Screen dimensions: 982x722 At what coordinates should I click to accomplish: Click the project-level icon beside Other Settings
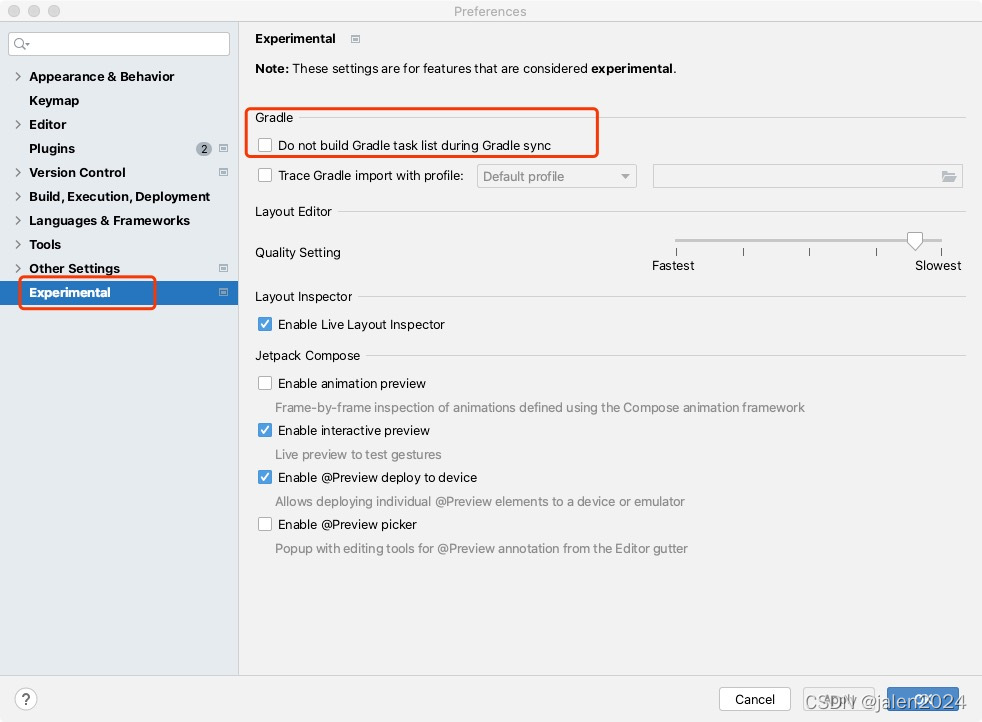tap(224, 268)
